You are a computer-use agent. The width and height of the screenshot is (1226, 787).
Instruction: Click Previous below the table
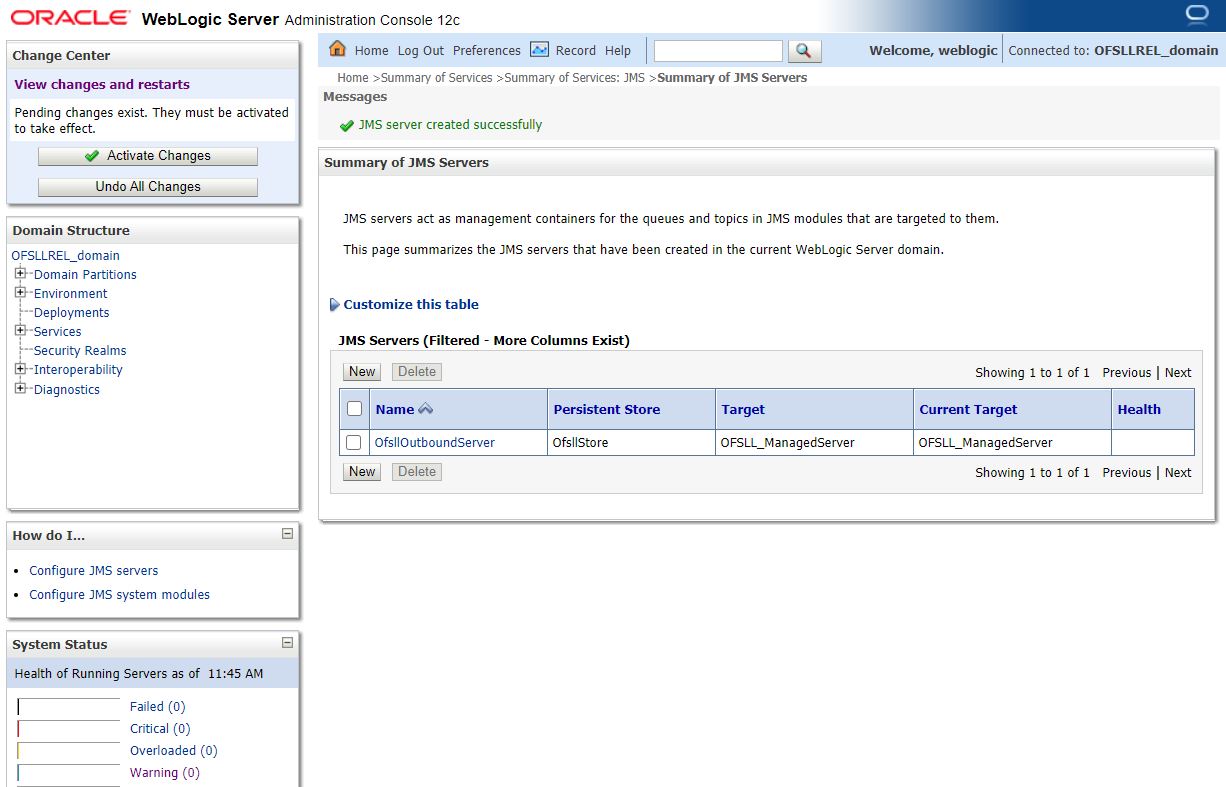pyautogui.click(x=1127, y=472)
